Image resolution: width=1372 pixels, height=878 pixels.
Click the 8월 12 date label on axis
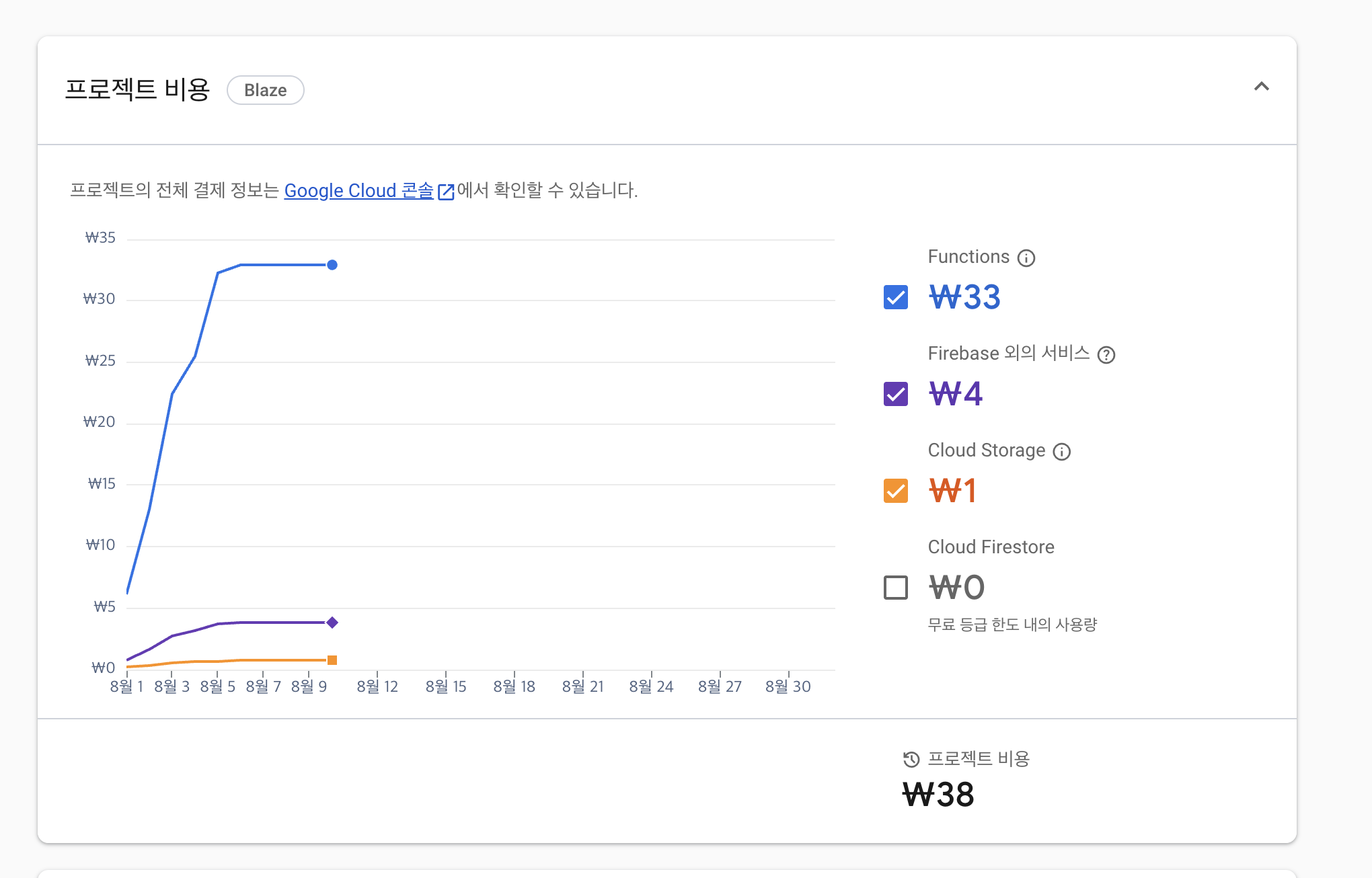[377, 686]
